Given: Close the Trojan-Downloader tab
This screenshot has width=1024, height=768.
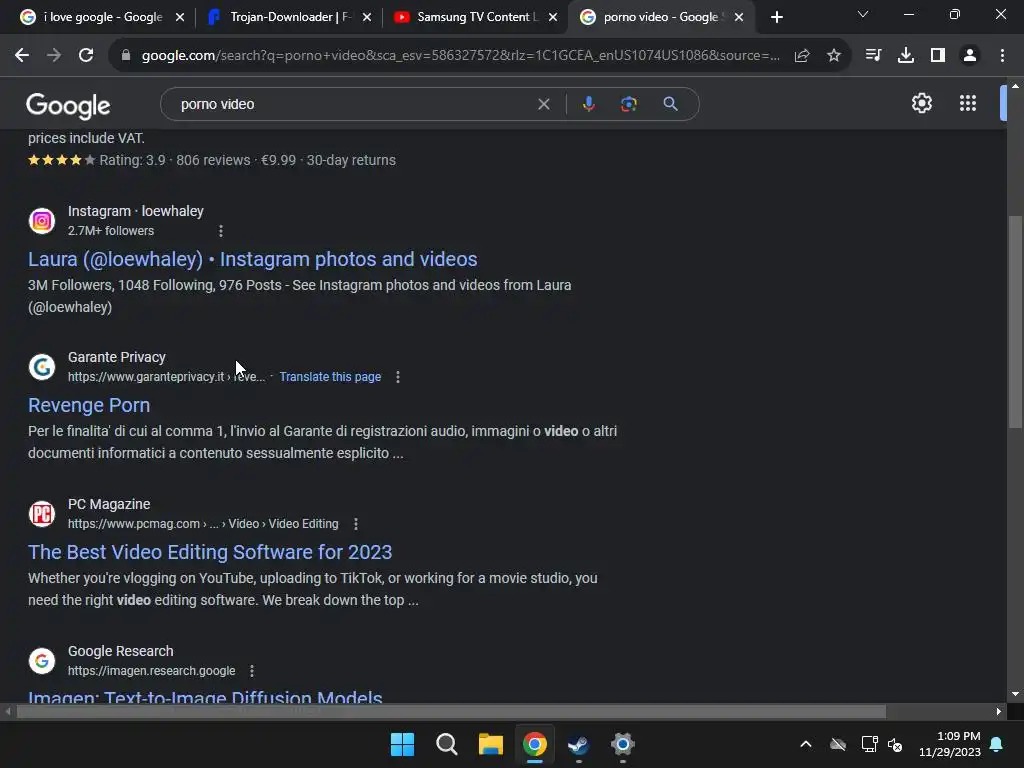Looking at the screenshot, I should pyautogui.click(x=367, y=18).
